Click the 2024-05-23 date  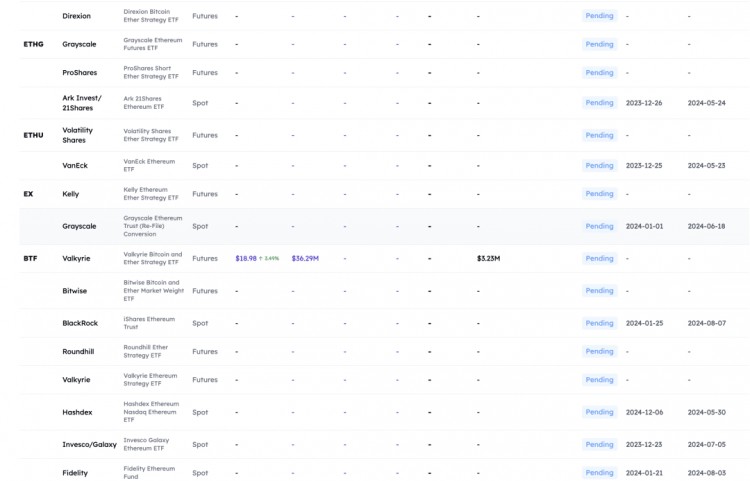(706, 166)
